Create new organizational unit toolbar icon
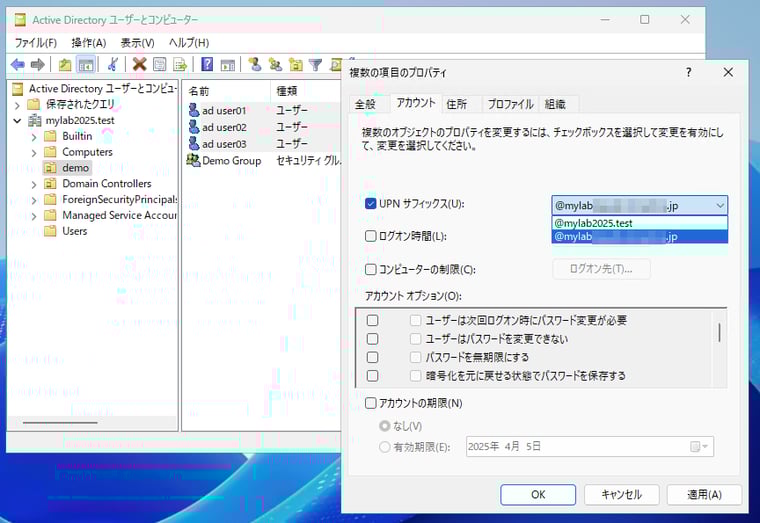The height and width of the screenshot is (523, 760). 296,64
